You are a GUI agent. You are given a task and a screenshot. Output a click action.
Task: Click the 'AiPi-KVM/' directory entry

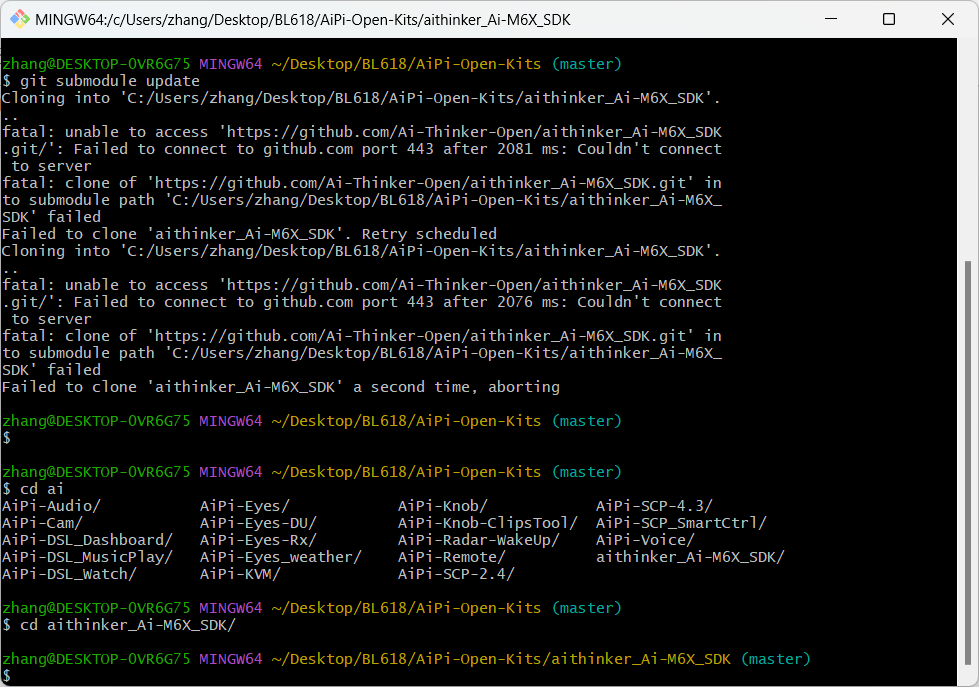coord(240,574)
